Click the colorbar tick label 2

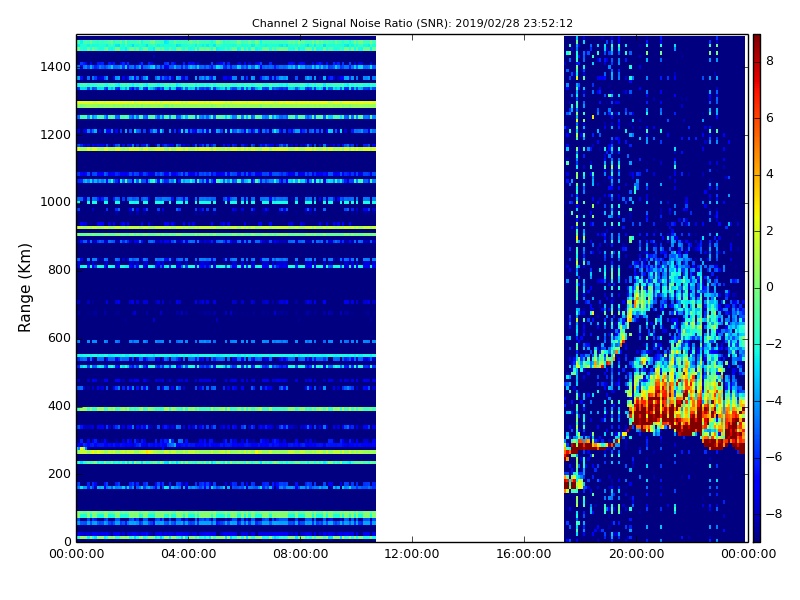click(770, 231)
